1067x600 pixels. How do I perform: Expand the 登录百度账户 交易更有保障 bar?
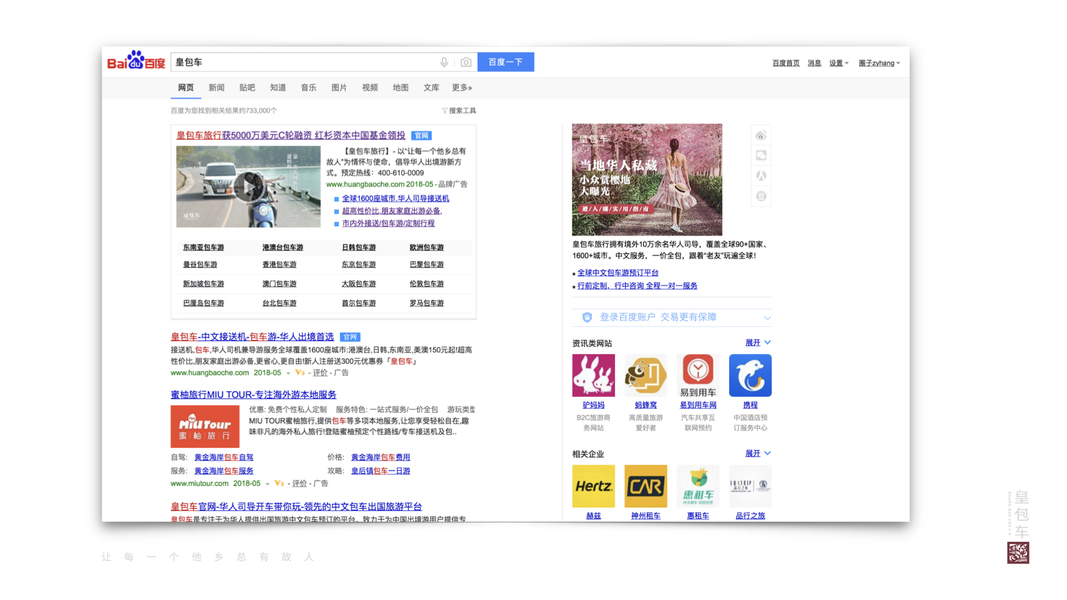(x=672, y=318)
